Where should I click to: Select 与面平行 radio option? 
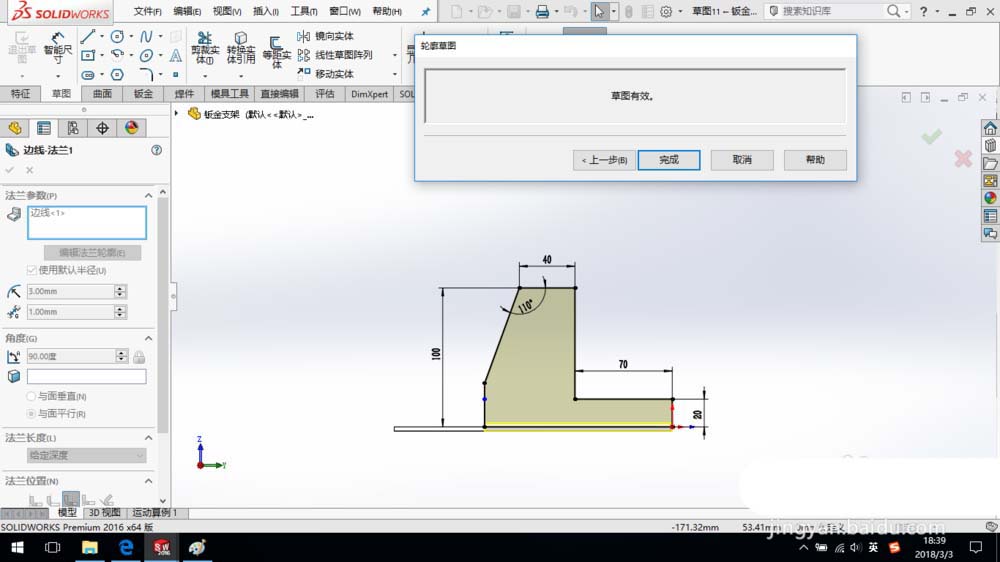31,413
